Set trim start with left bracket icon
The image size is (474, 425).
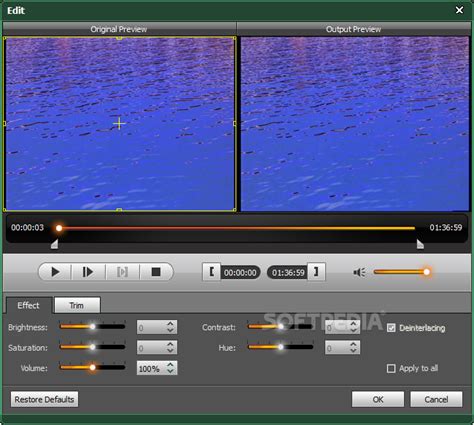tap(211, 272)
